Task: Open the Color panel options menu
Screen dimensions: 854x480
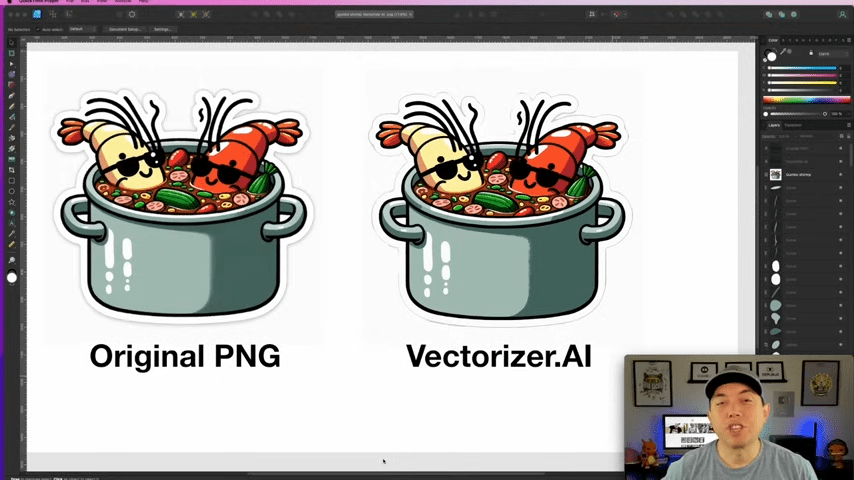Action: [849, 40]
